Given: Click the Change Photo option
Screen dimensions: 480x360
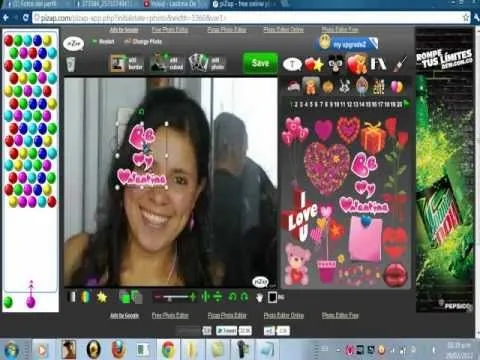Looking at the screenshot, I should pyautogui.click(x=143, y=42).
